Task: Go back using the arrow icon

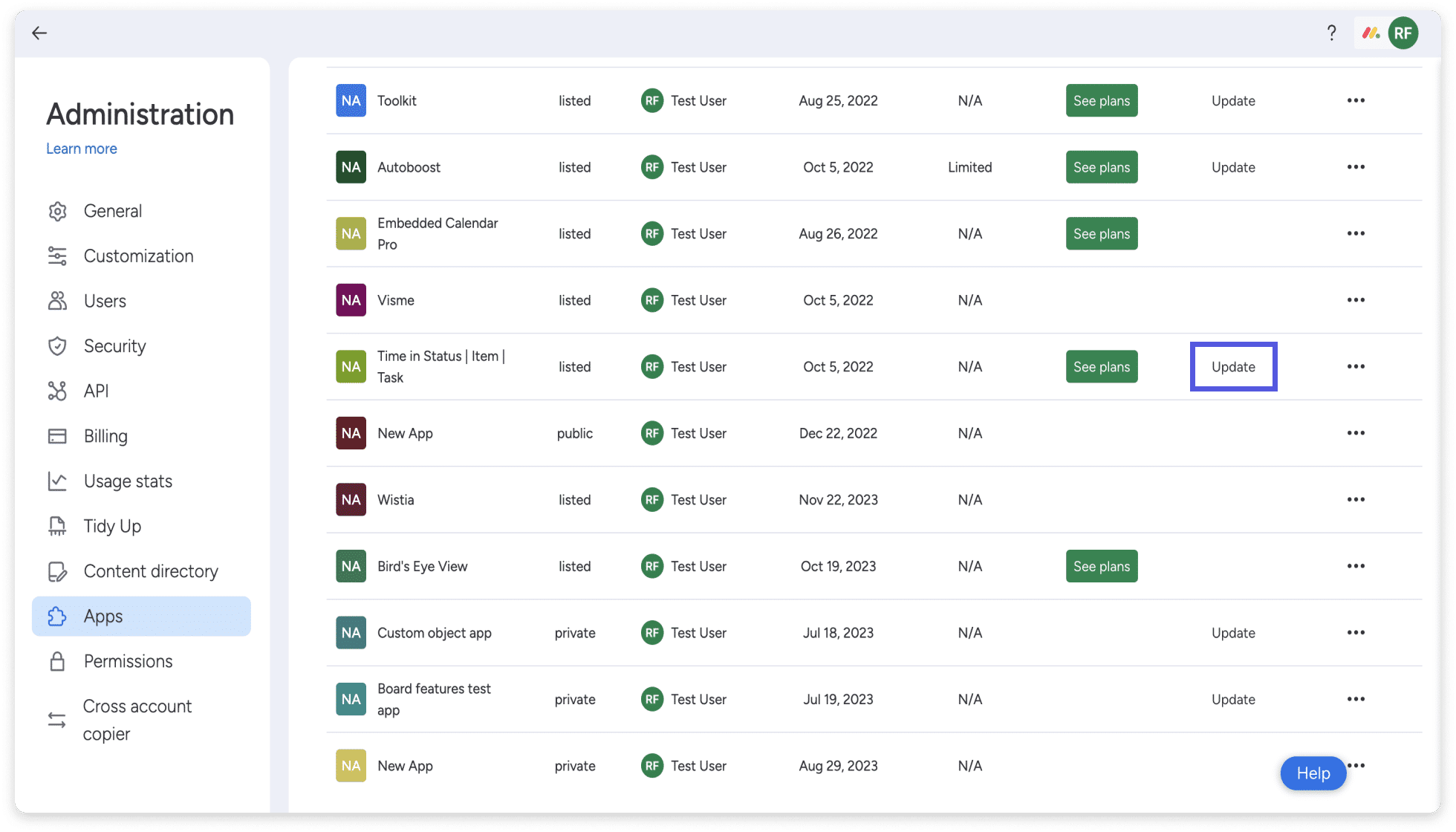Action: pos(39,33)
